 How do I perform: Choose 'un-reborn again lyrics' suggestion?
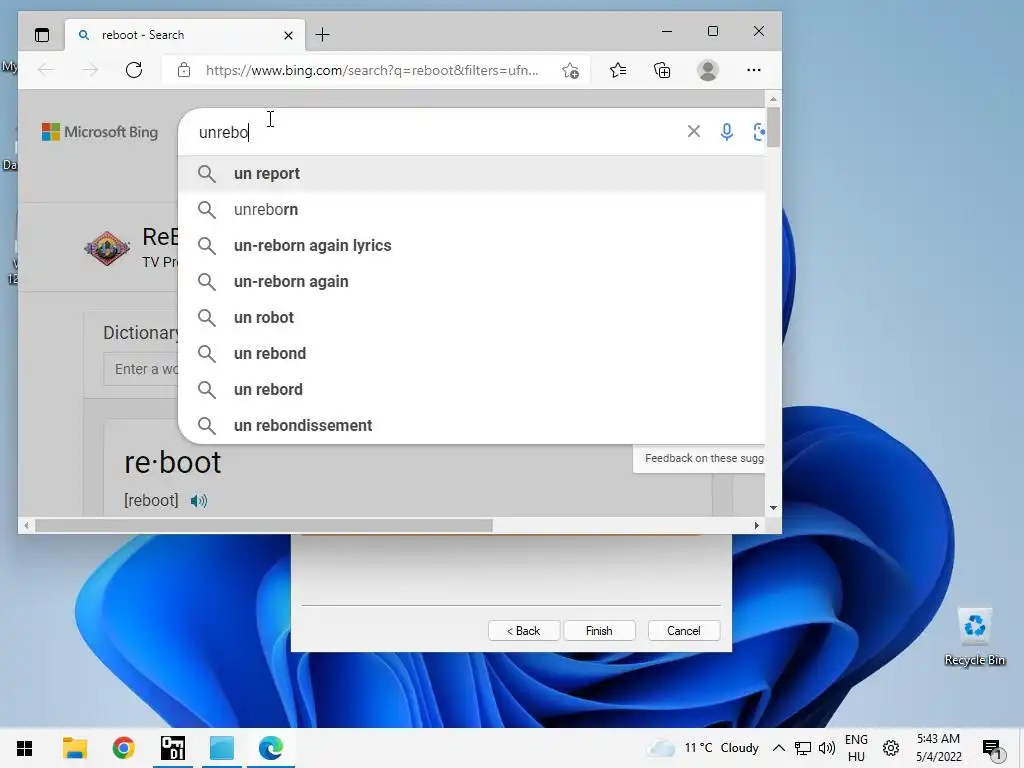(x=472, y=246)
